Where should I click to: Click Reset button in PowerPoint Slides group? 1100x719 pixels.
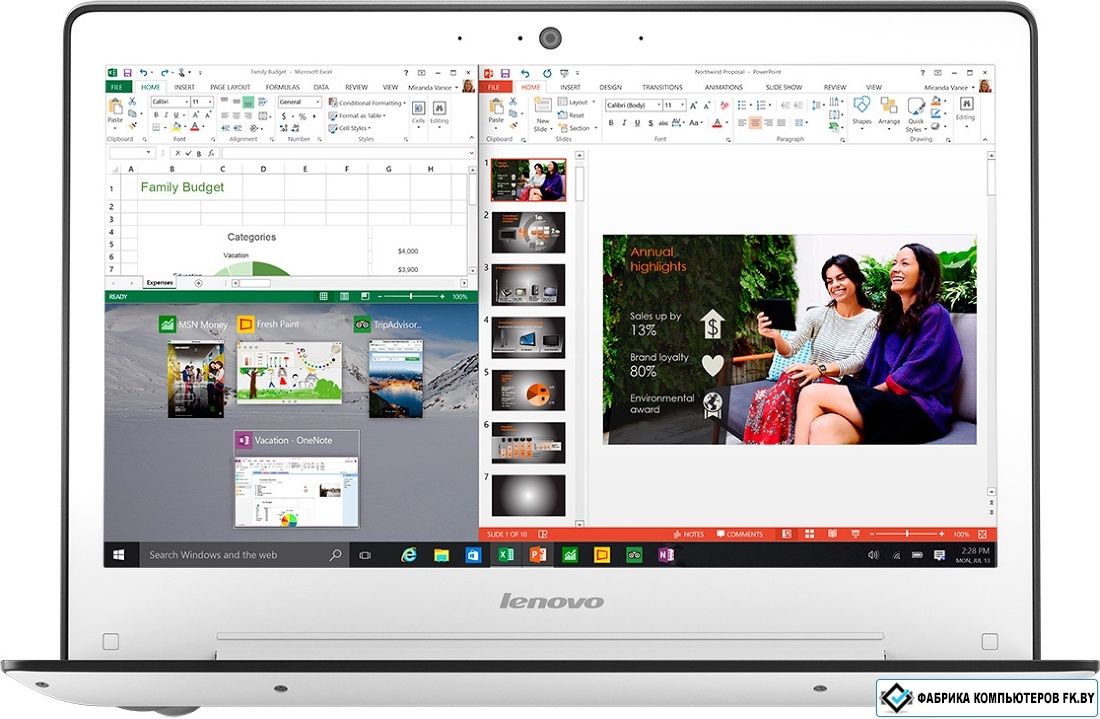572,115
